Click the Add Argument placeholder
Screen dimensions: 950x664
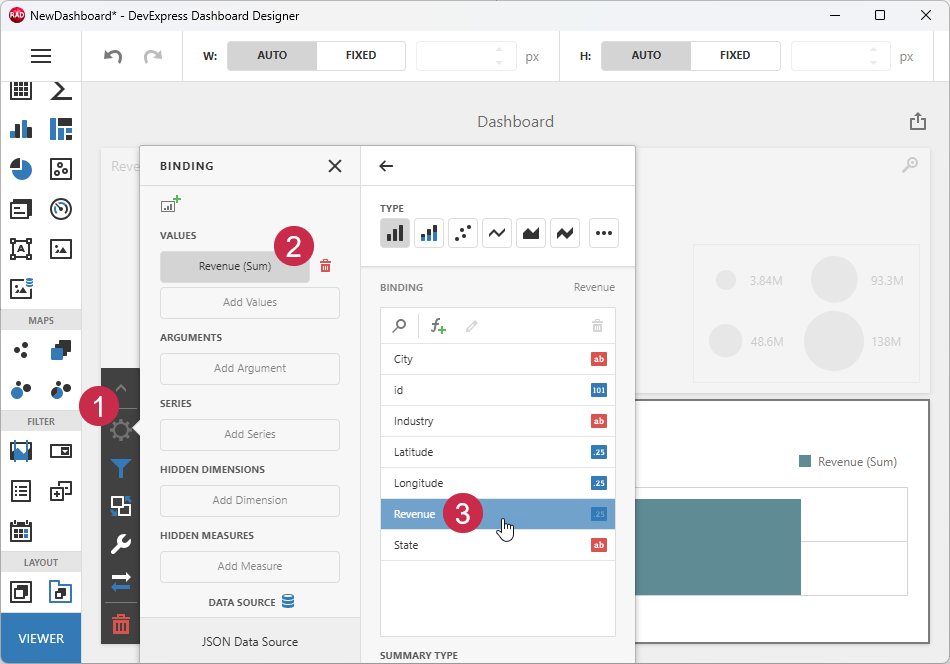click(249, 369)
